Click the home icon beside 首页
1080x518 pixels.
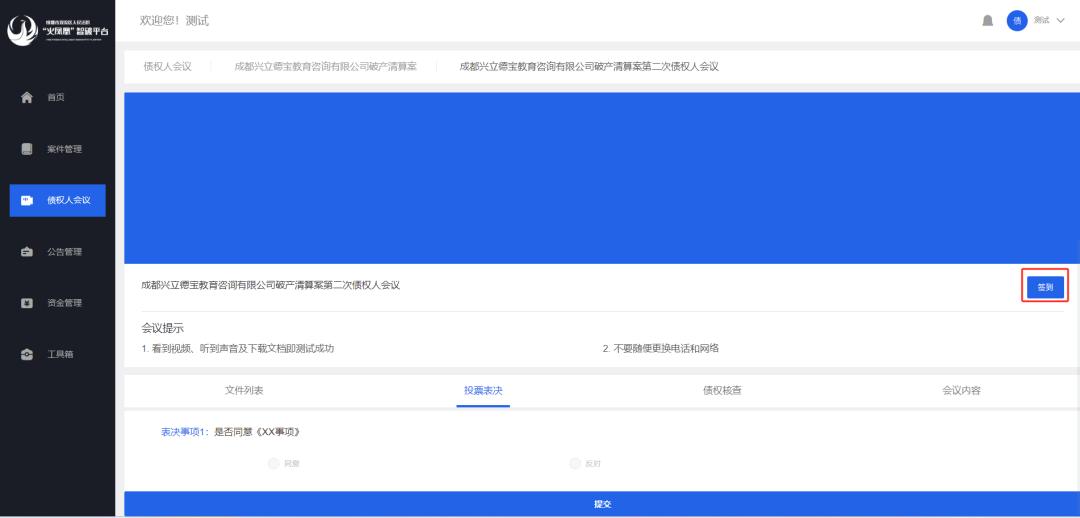(x=28, y=97)
